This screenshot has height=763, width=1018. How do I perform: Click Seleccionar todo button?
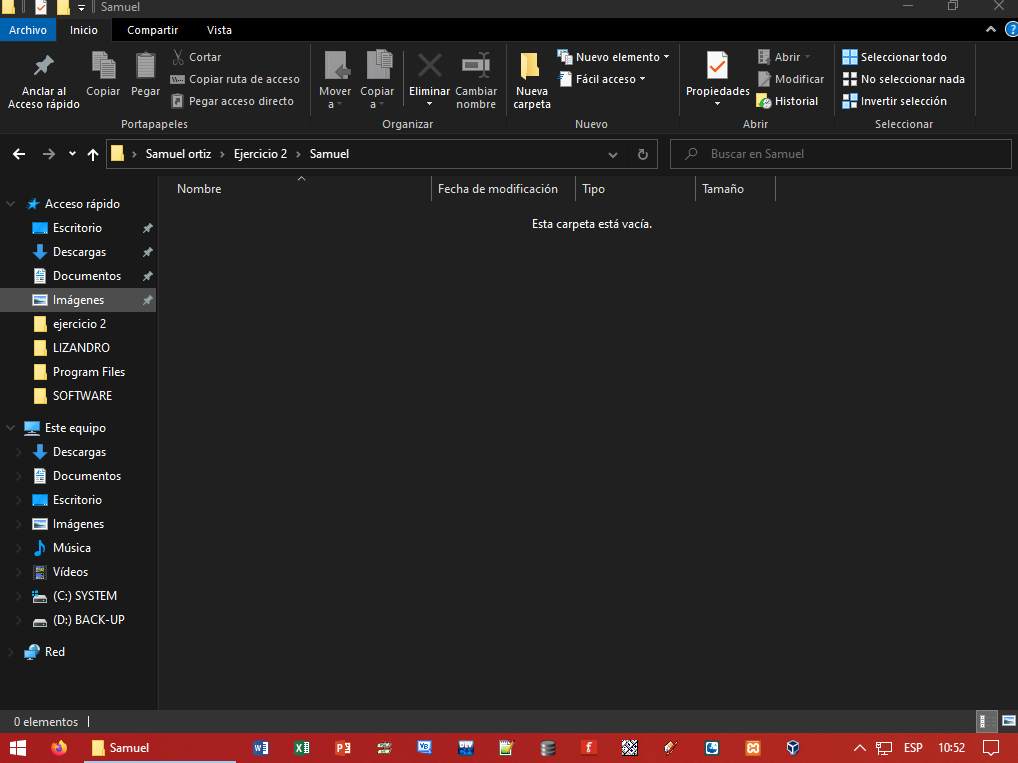tap(894, 57)
